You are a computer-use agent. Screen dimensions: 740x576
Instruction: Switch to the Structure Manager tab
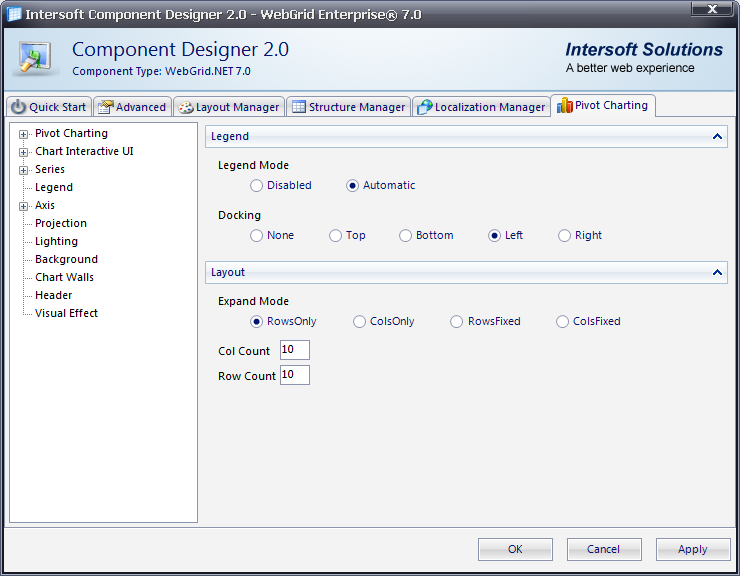(349, 107)
